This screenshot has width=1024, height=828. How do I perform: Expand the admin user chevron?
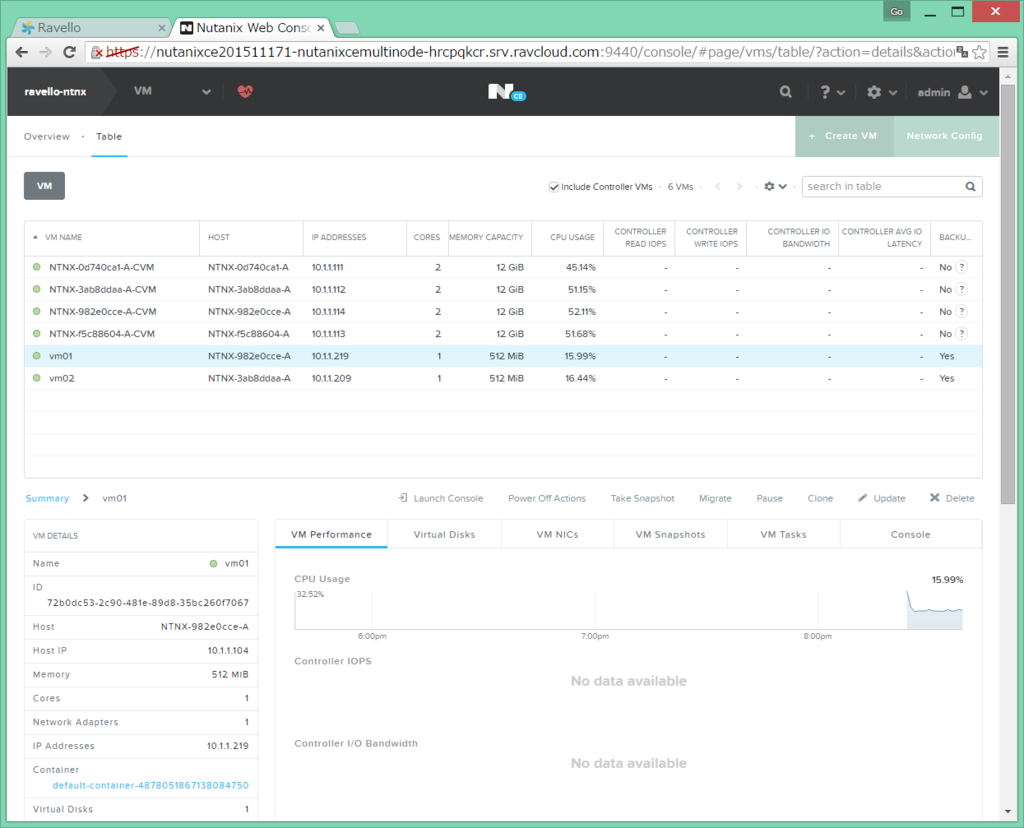pyautogui.click(x=984, y=93)
